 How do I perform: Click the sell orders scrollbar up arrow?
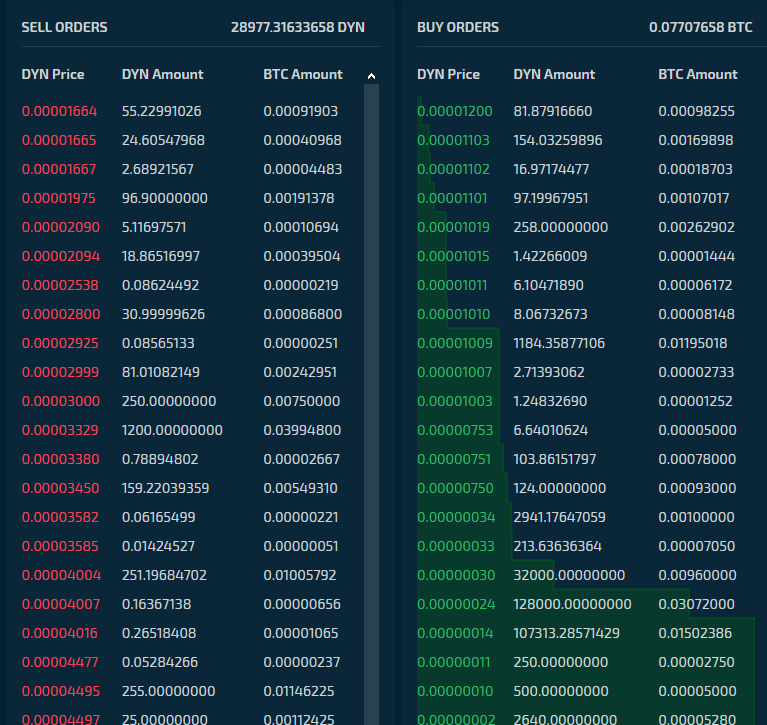pos(371,76)
